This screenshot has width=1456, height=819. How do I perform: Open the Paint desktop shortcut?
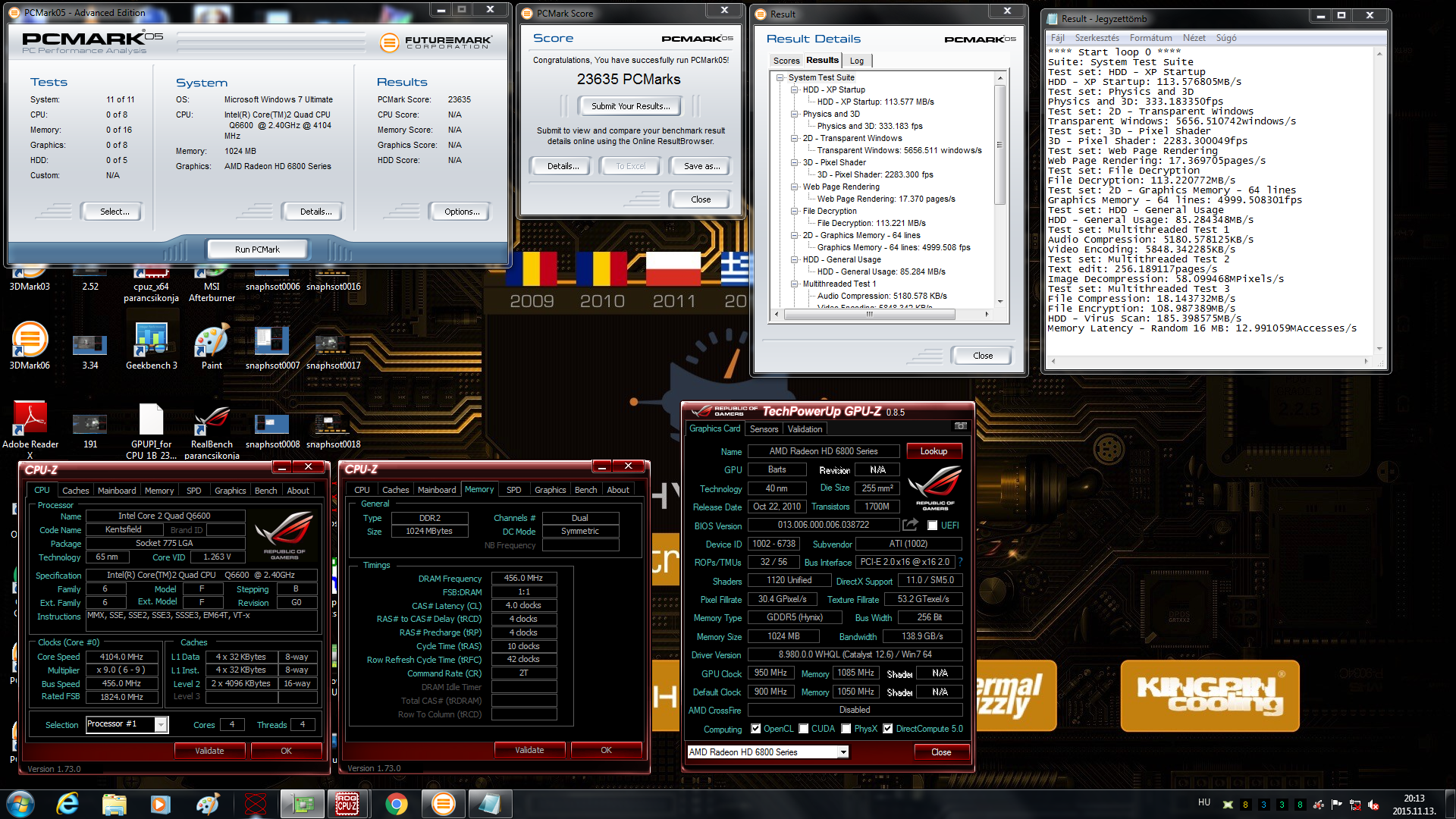(x=212, y=347)
